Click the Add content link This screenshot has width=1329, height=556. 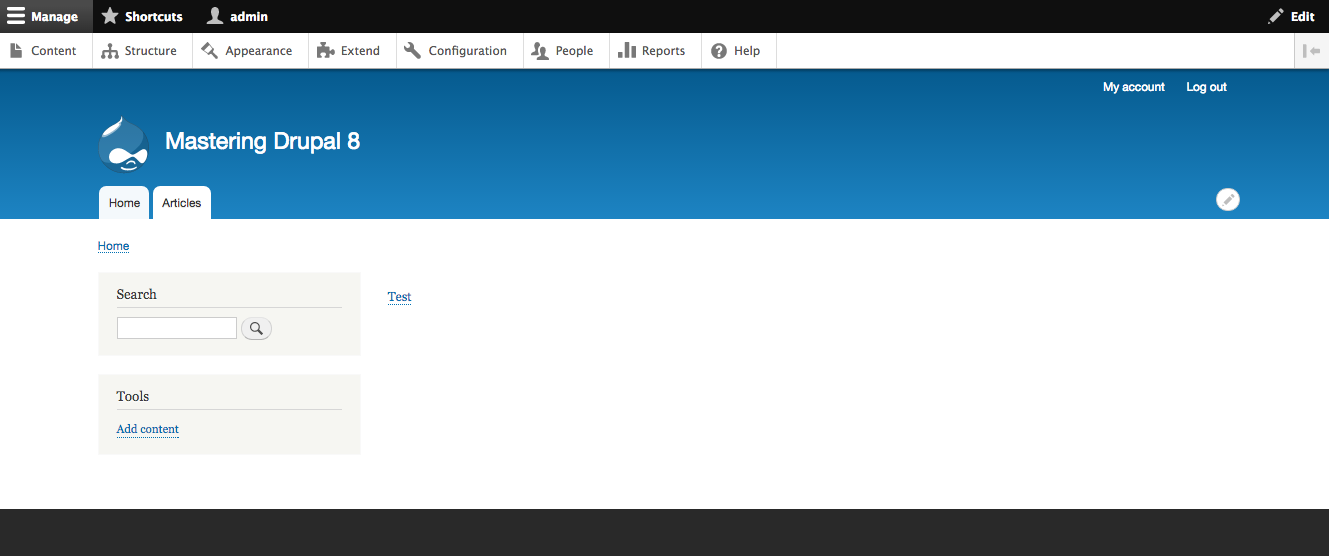pos(148,429)
